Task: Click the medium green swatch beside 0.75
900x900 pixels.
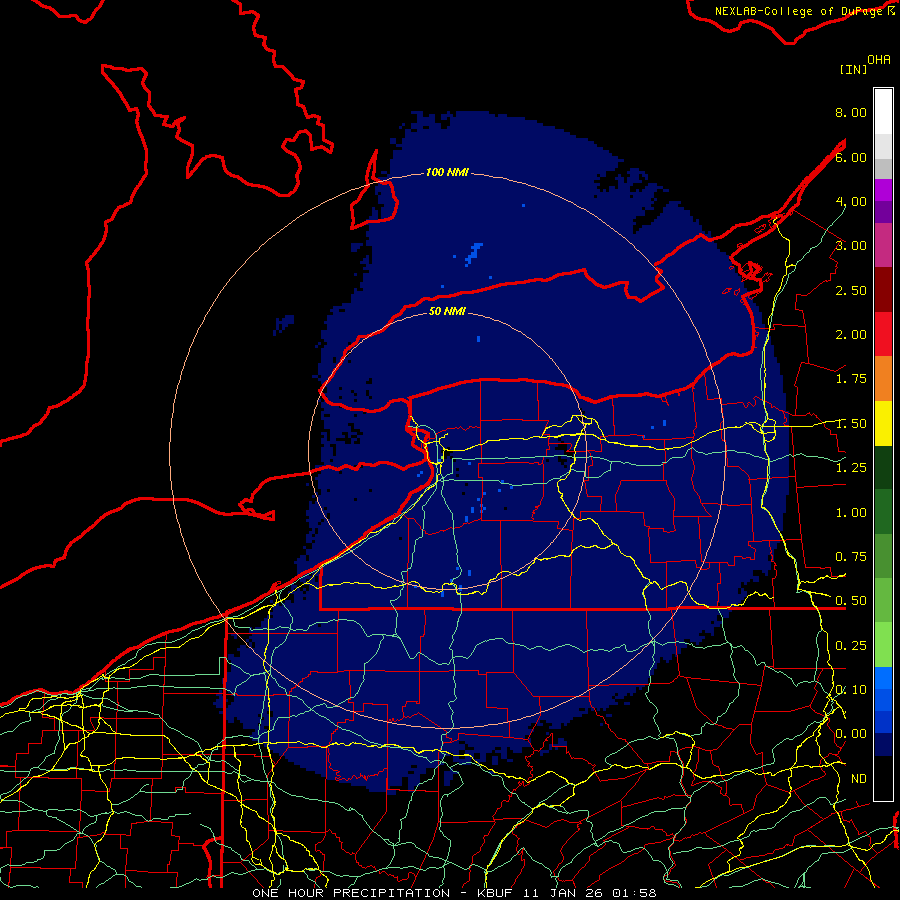Action: pos(883,556)
